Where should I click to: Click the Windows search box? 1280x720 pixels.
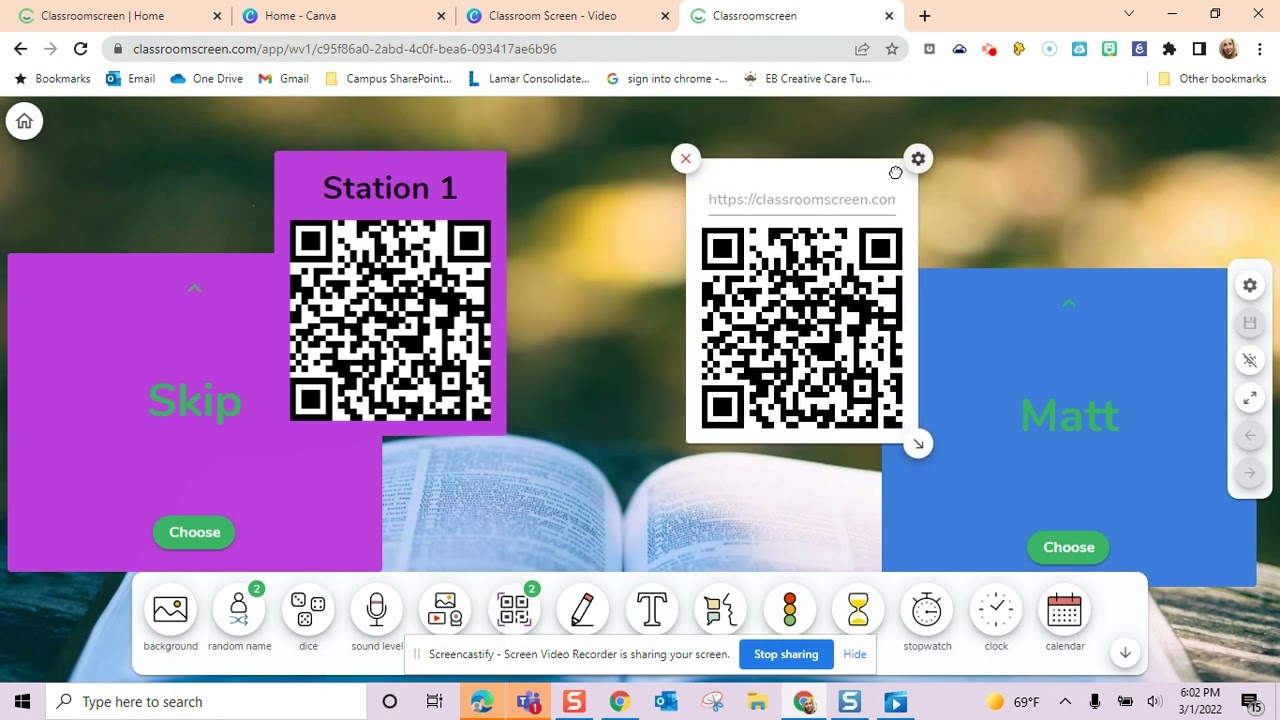pos(206,702)
